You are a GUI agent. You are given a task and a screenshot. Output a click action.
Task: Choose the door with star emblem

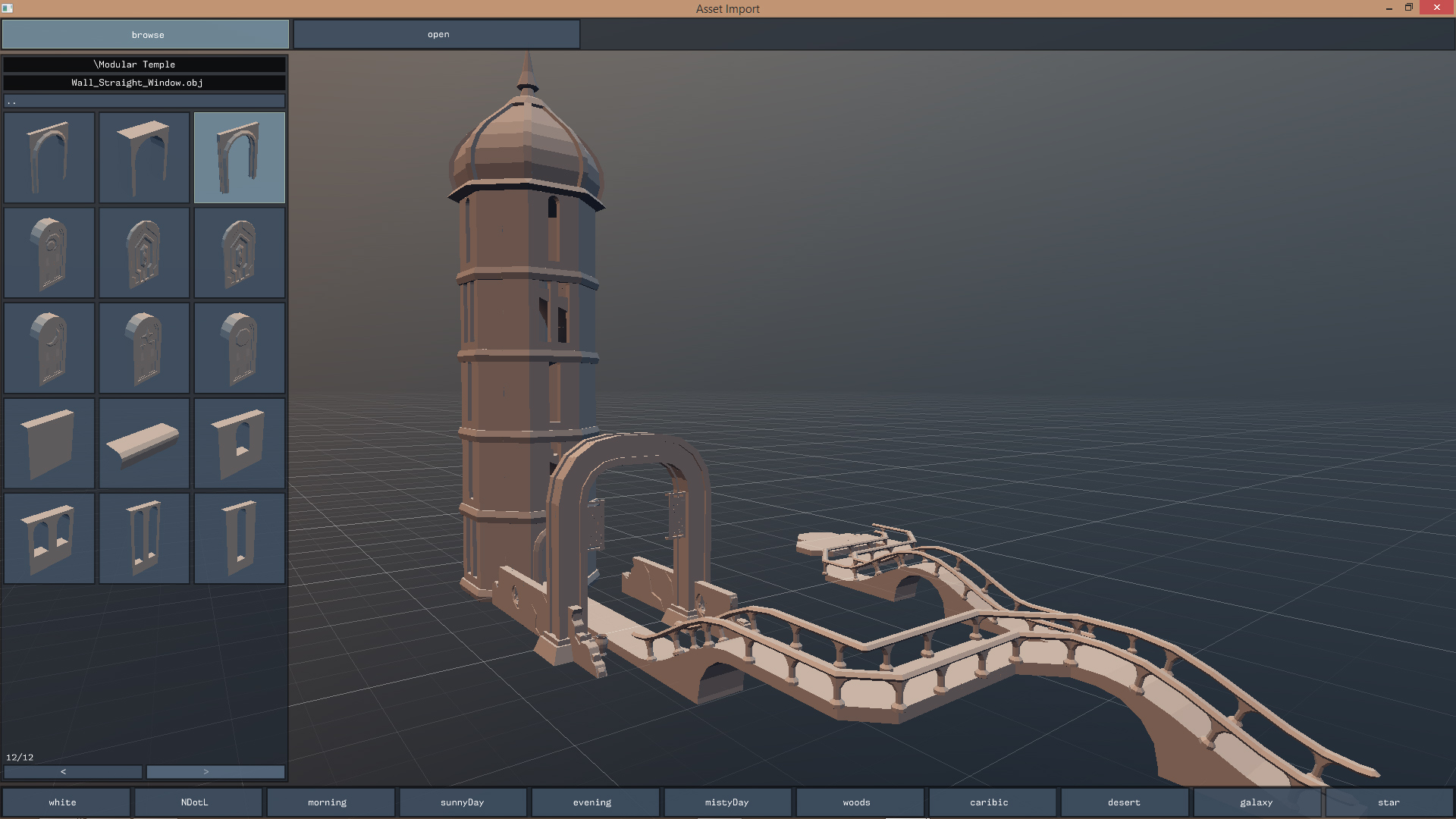pos(144,348)
